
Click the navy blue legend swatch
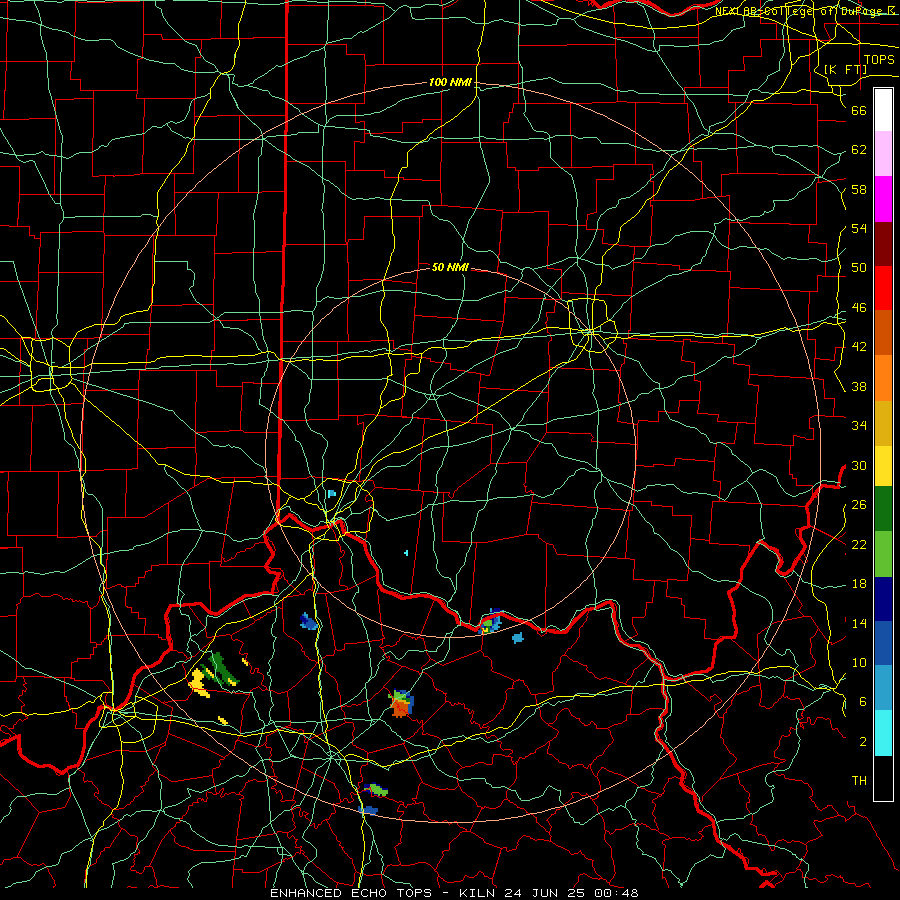[883, 599]
